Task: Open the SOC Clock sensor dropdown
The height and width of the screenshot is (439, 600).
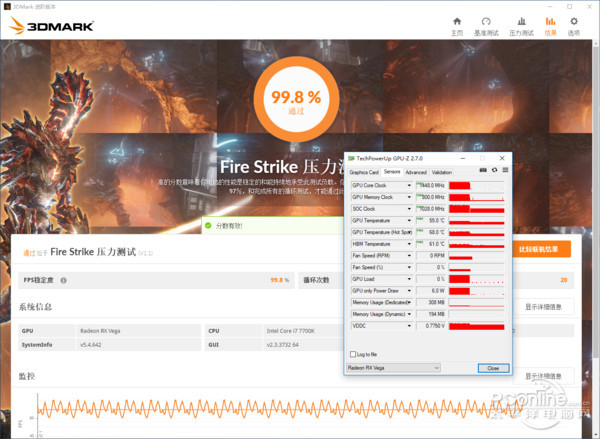Action: tap(409, 209)
